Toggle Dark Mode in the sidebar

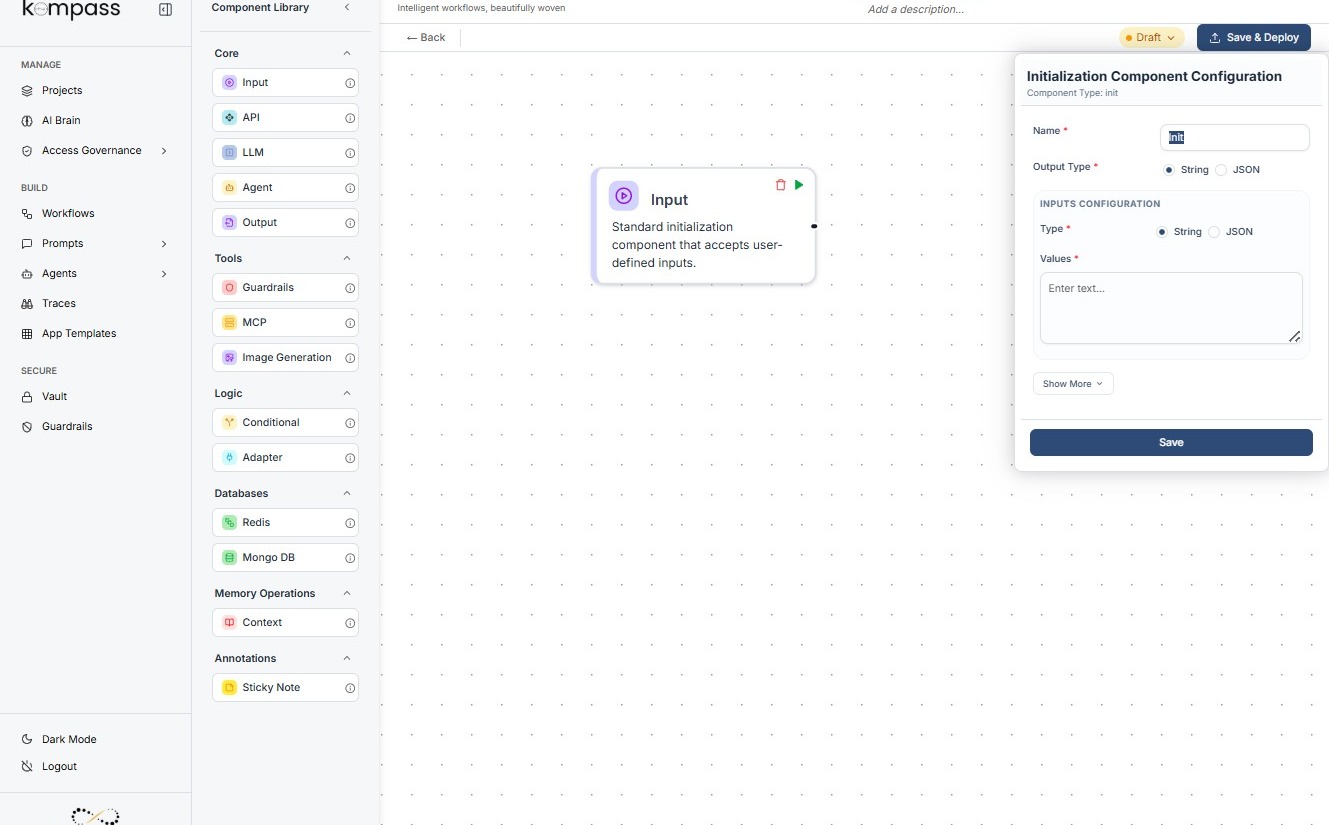[59, 739]
